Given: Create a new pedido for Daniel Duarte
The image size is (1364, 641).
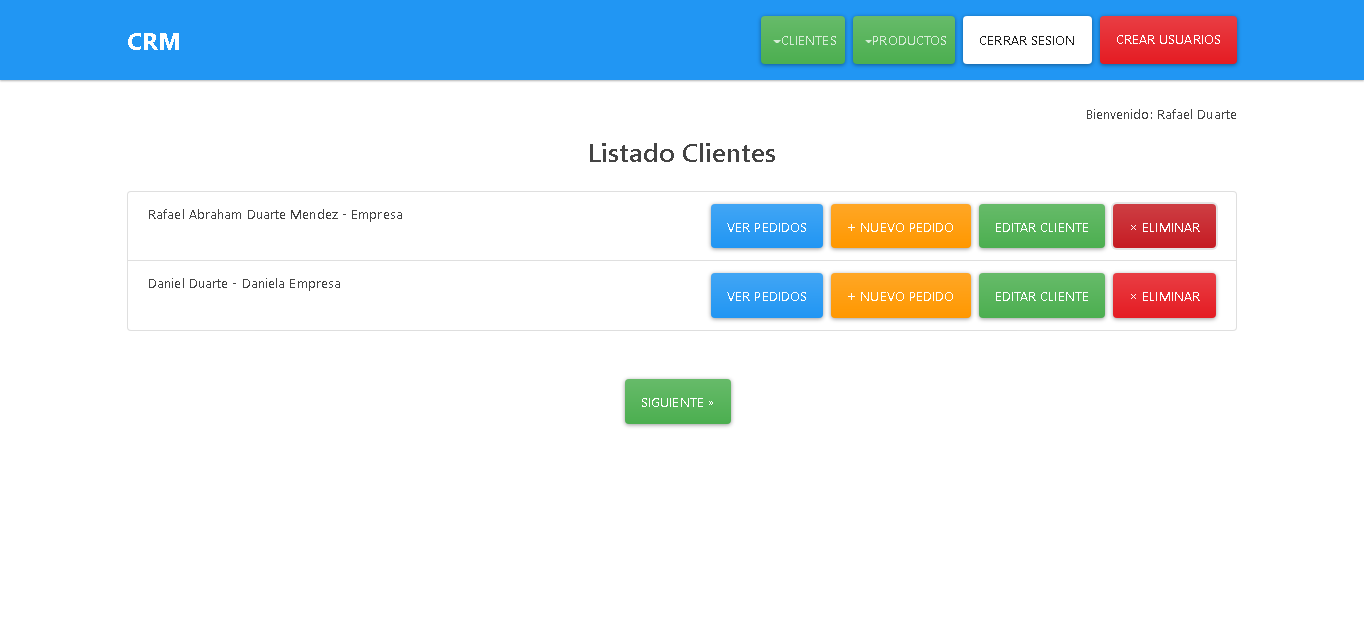Looking at the screenshot, I should point(900,295).
